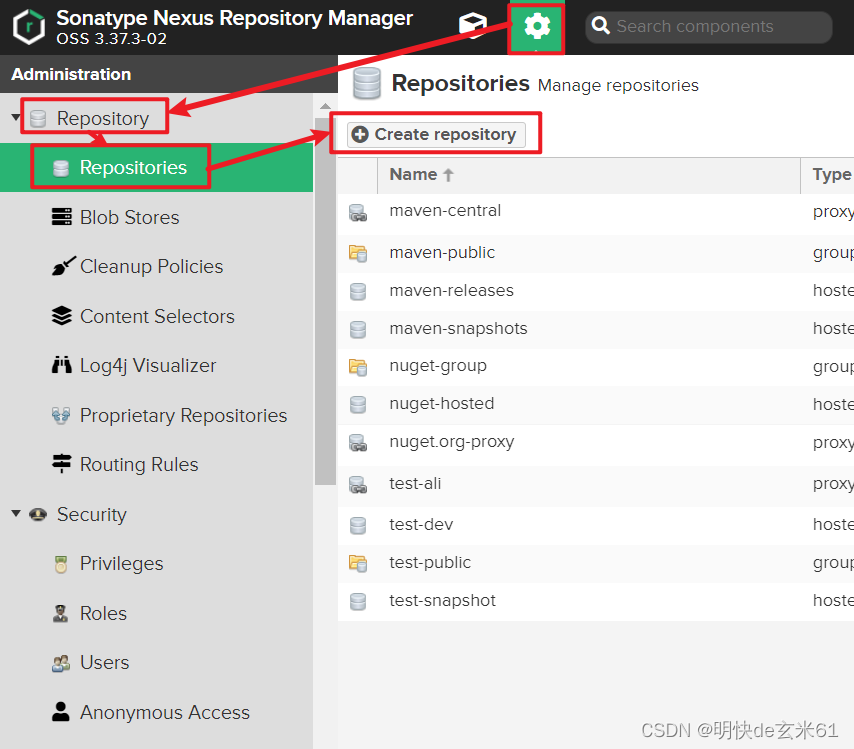854x749 pixels.
Task: Click the Security policeman hat icon
Action: pos(38,514)
